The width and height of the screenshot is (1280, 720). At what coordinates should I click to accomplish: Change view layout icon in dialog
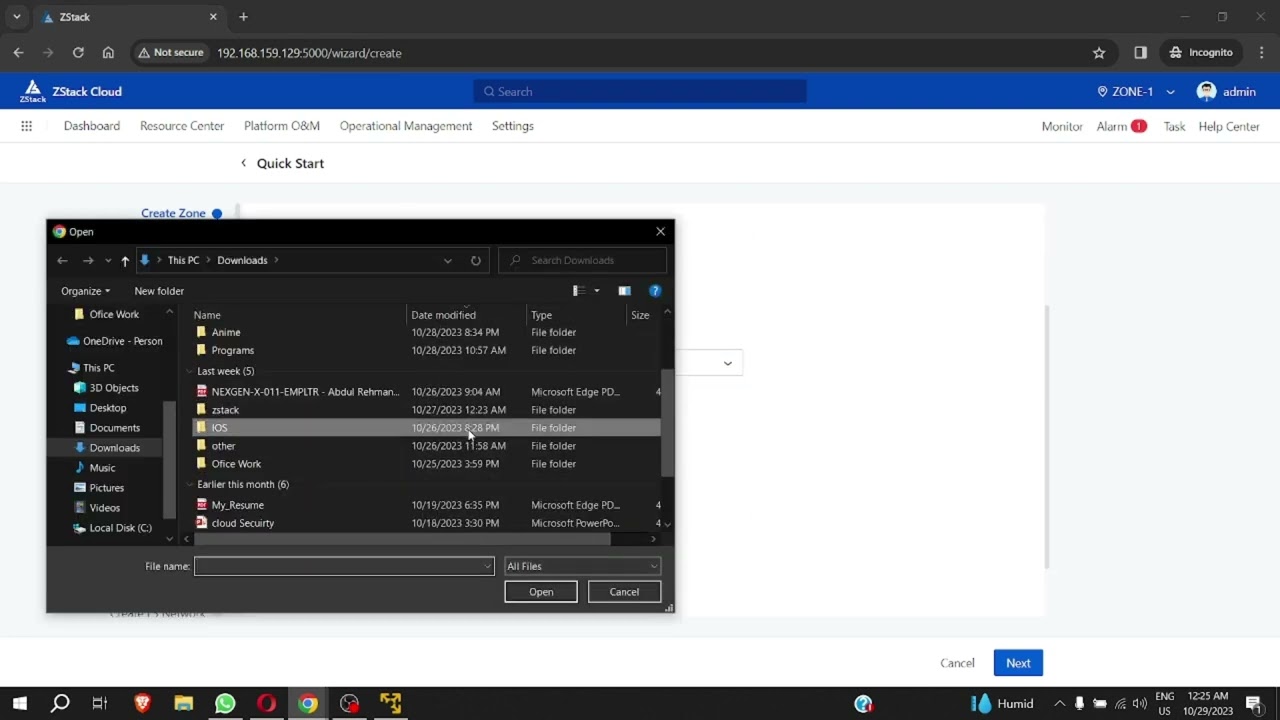click(578, 291)
